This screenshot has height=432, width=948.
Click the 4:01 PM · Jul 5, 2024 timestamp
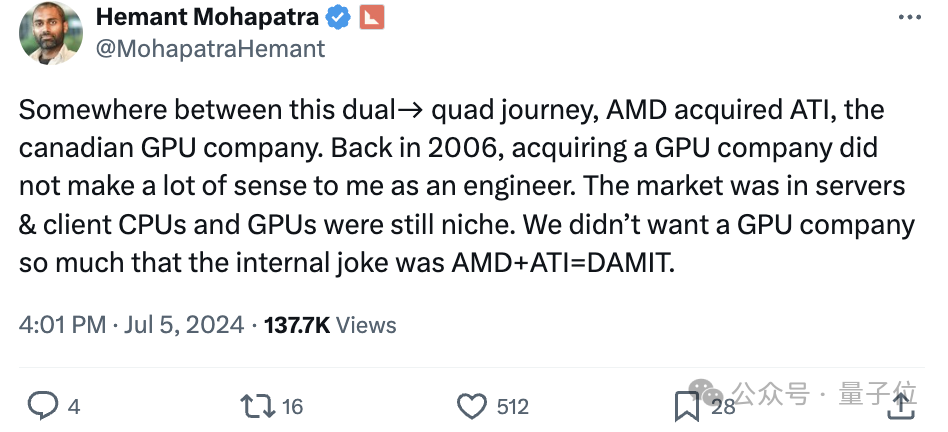click(131, 325)
